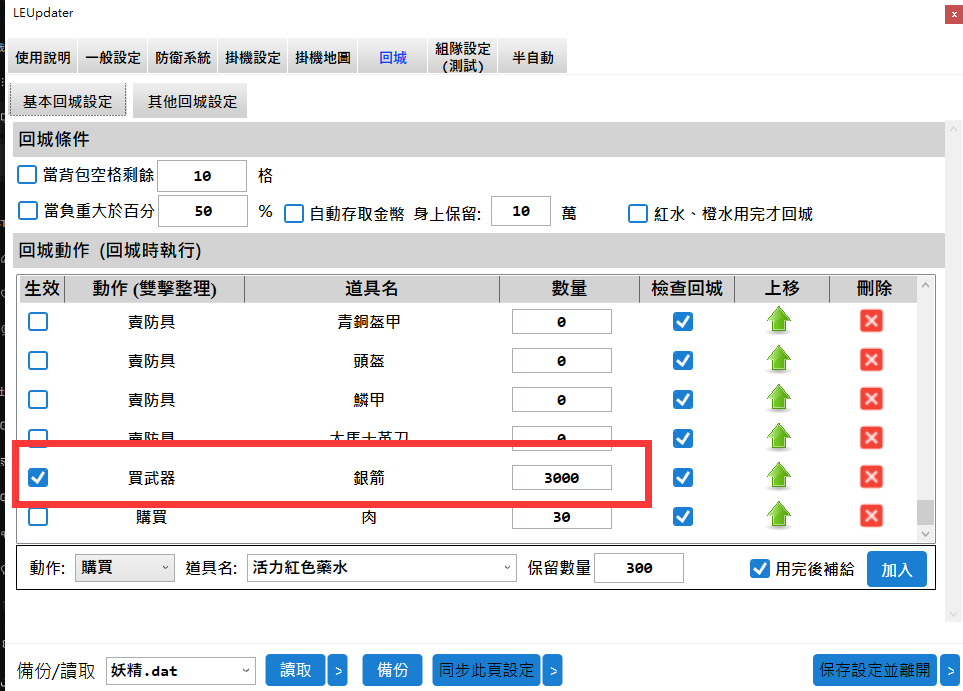Viewport: 963px width, 691px height.
Task: Open the 動作 dropdown showing 購買
Action: 125,568
